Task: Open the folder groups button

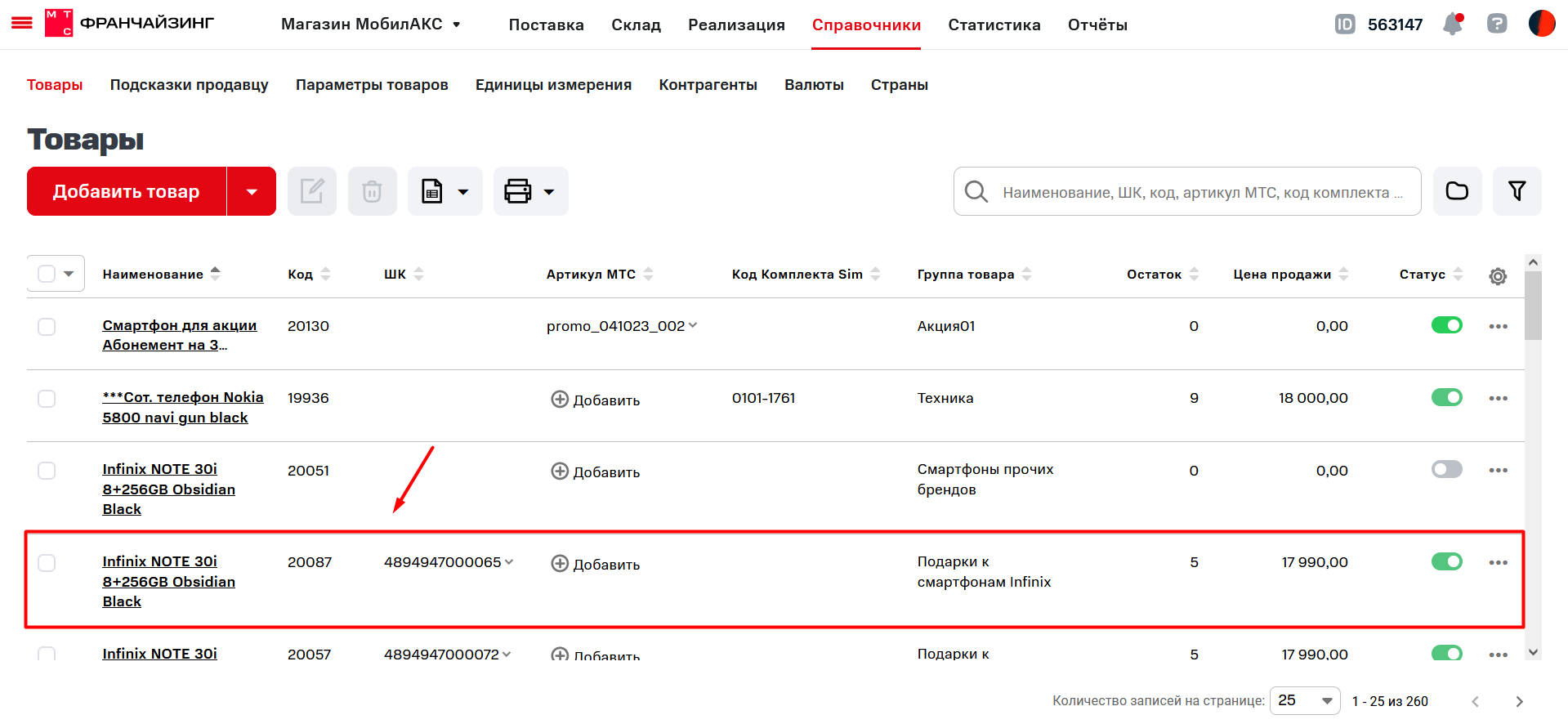Action: (x=1457, y=191)
